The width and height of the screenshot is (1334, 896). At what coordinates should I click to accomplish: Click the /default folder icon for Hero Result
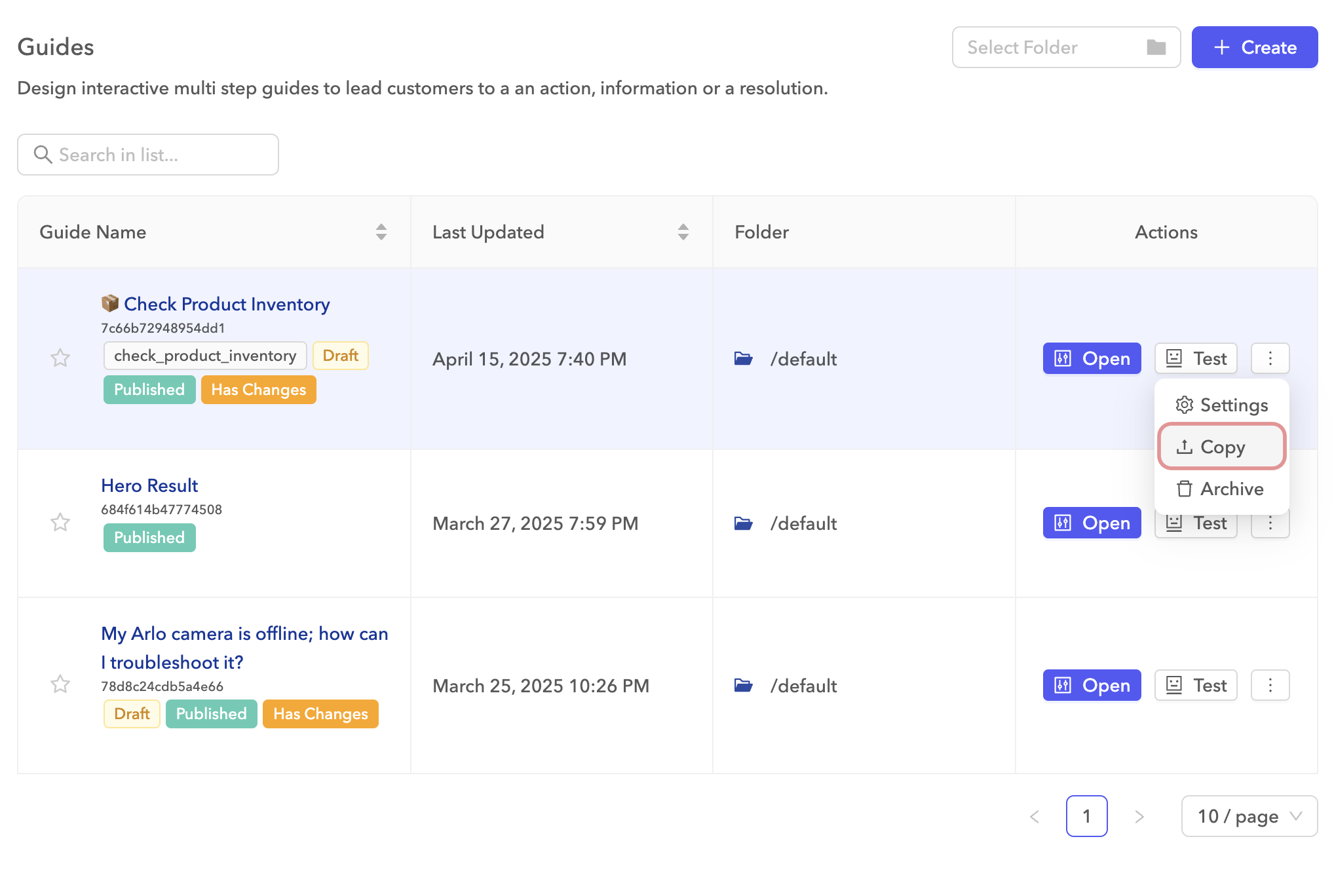pos(743,523)
